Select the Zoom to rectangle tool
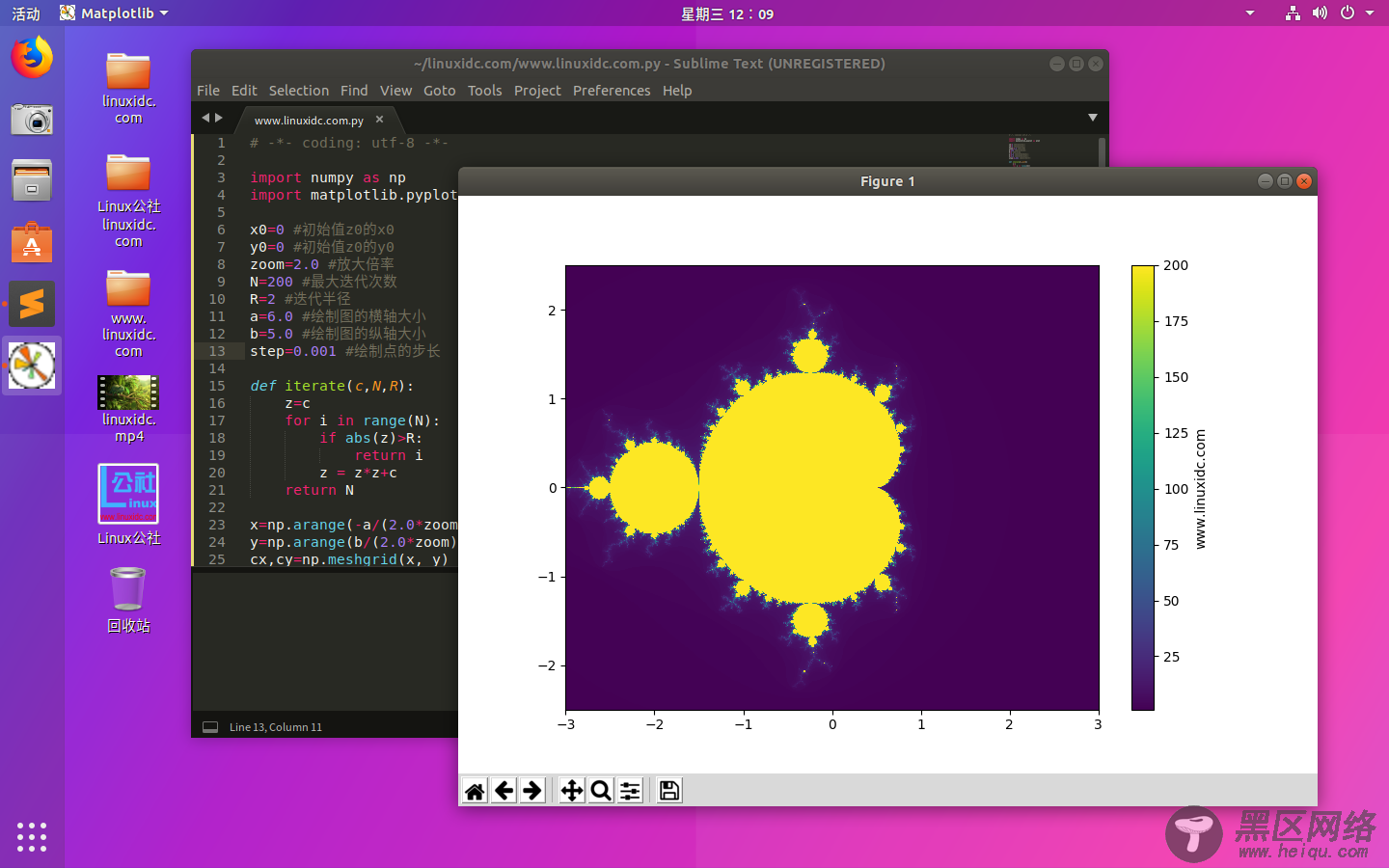The height and width of the screenshot is (868, 1389). pyautogui.click(x=601, y=791)
